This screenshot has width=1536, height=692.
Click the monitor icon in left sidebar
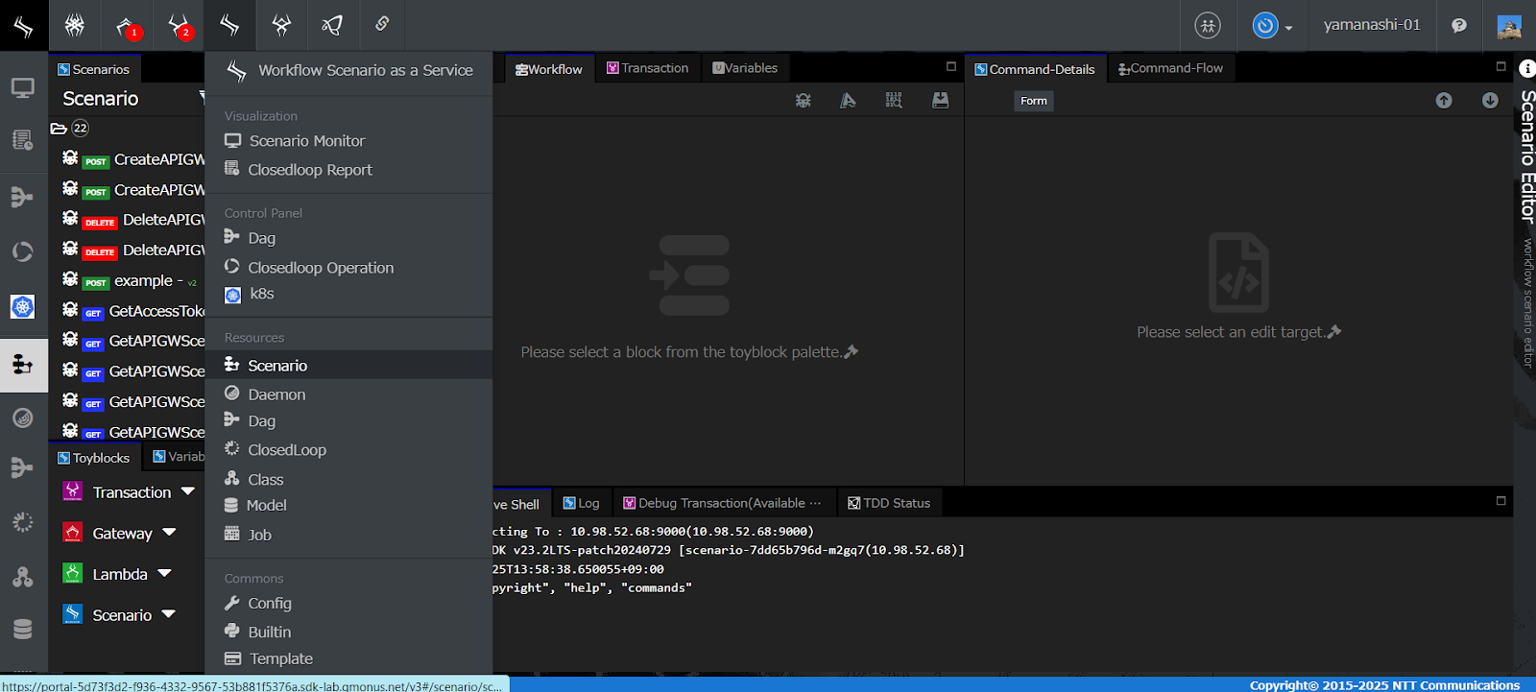[23, 89]
